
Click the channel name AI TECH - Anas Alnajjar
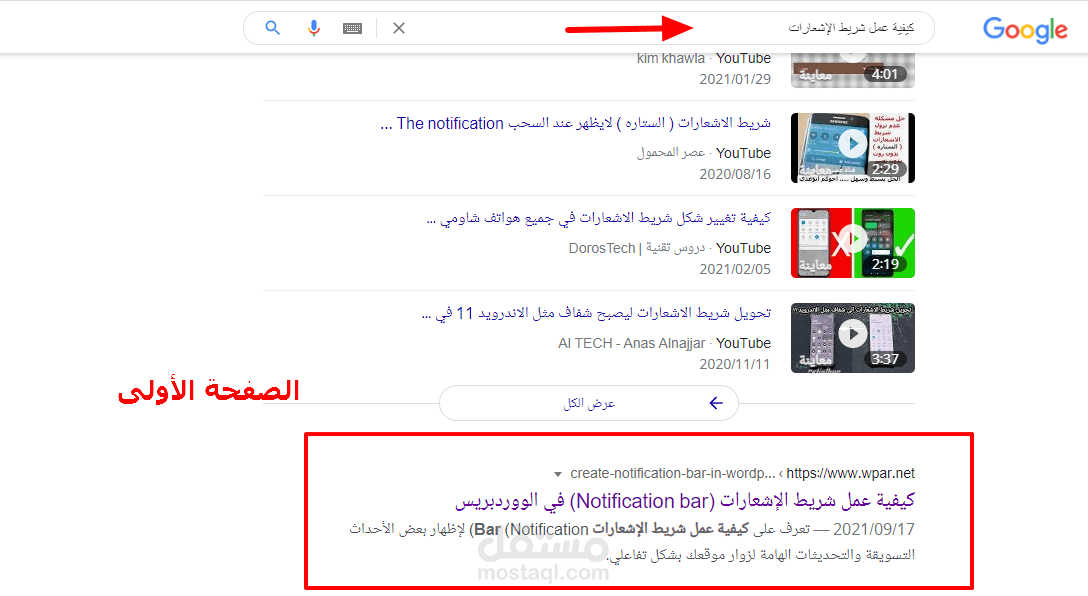(x=631, y=343)
